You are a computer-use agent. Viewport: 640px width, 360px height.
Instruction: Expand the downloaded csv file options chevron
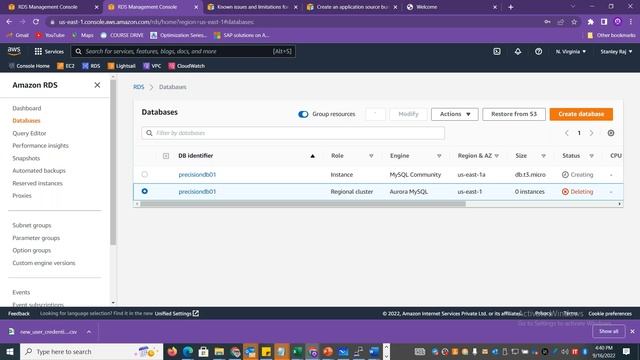click(x=89, y=332)
